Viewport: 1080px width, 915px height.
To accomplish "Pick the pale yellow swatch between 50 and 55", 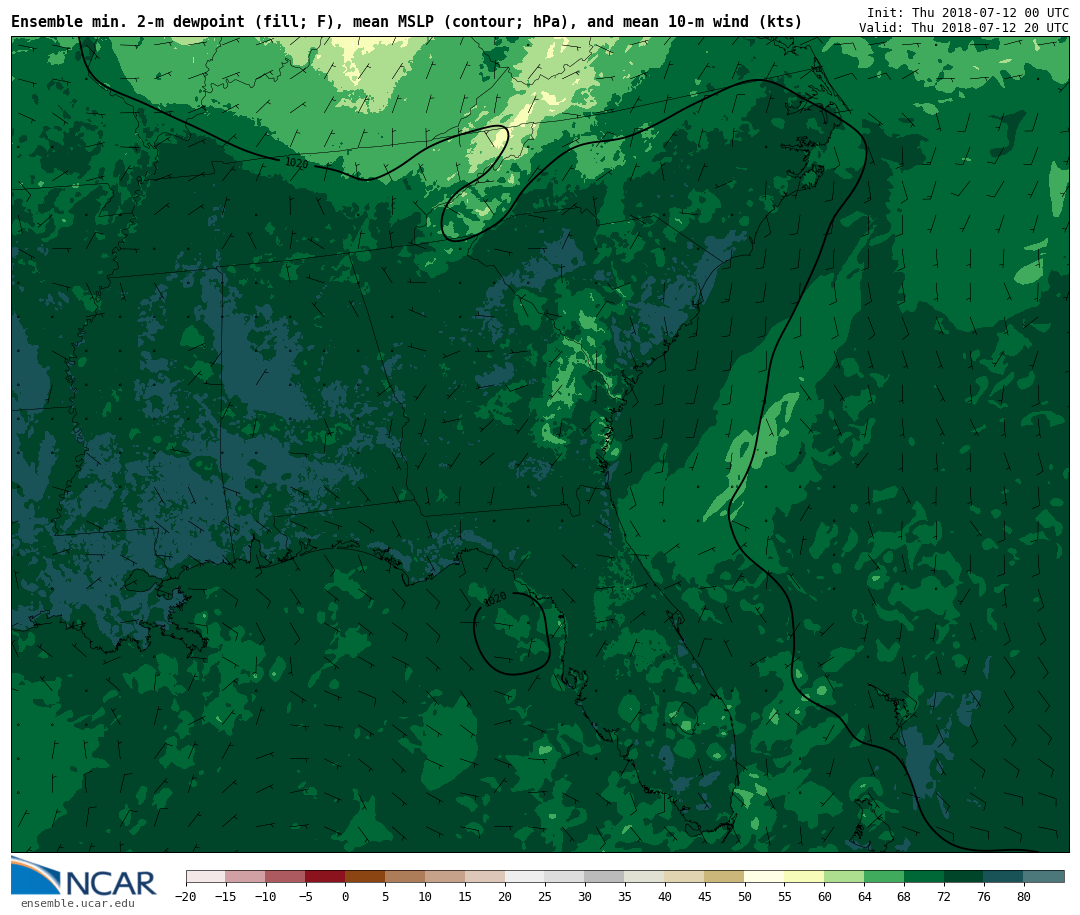I will [x=764, y=877].
